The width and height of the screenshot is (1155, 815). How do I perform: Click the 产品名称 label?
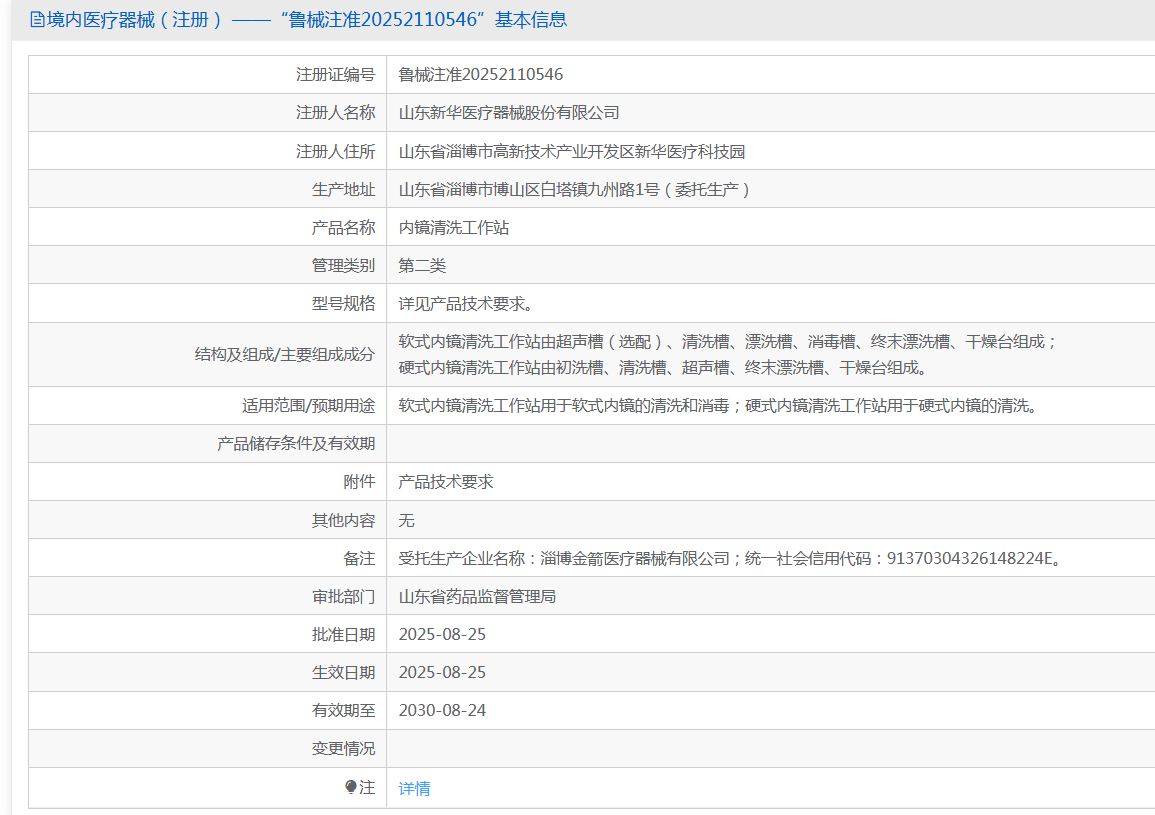343,228
